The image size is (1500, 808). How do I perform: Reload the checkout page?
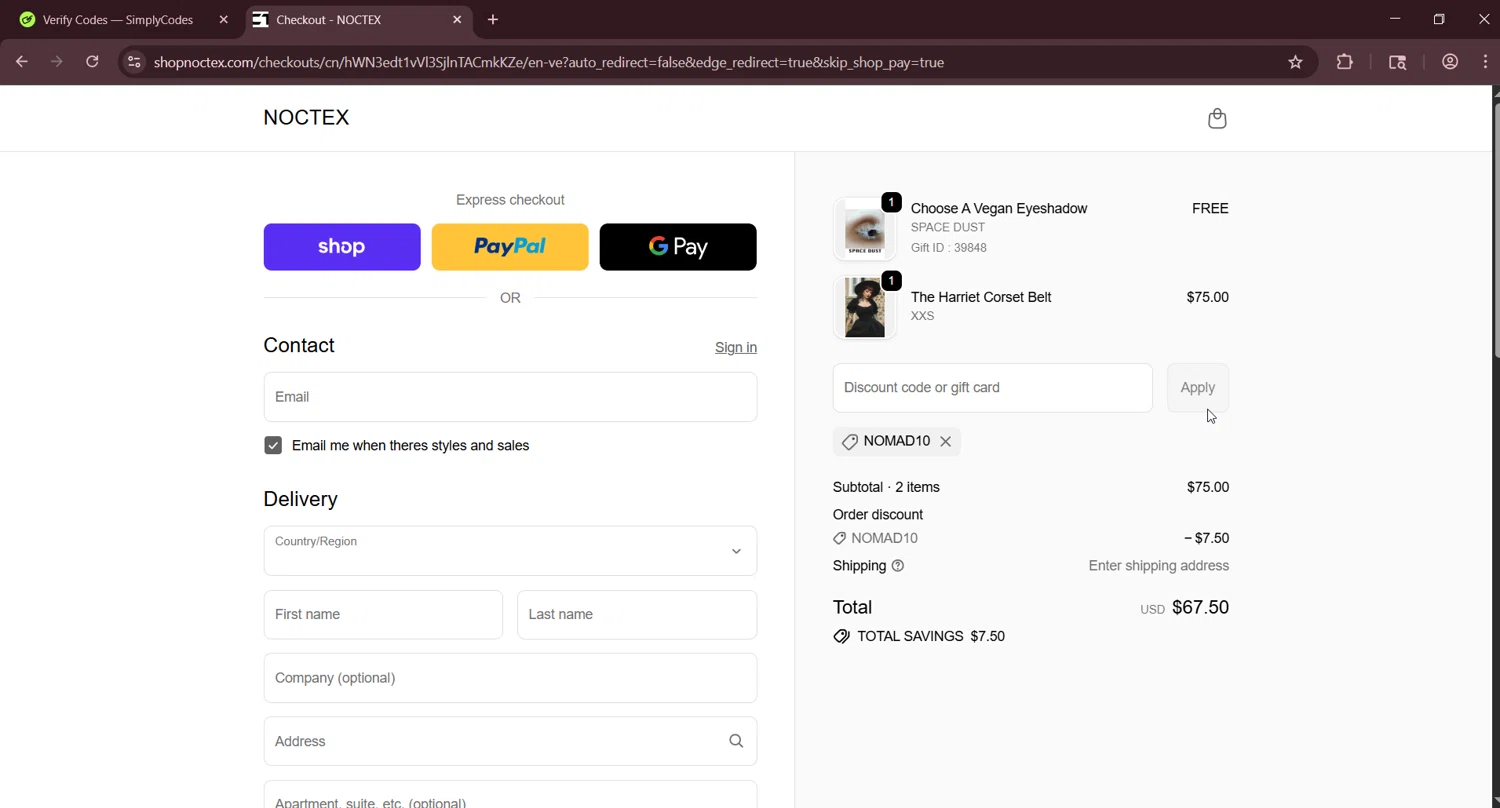(92, 62)
